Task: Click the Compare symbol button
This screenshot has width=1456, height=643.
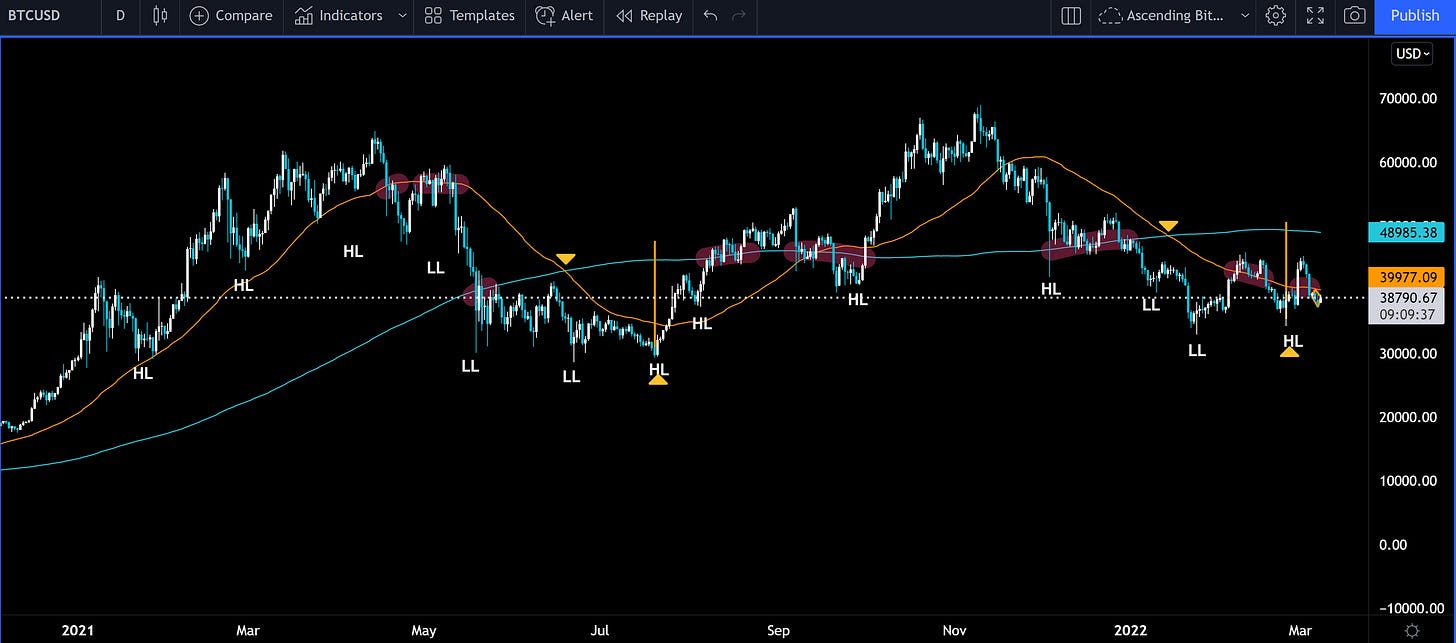Action: [231, 15]
